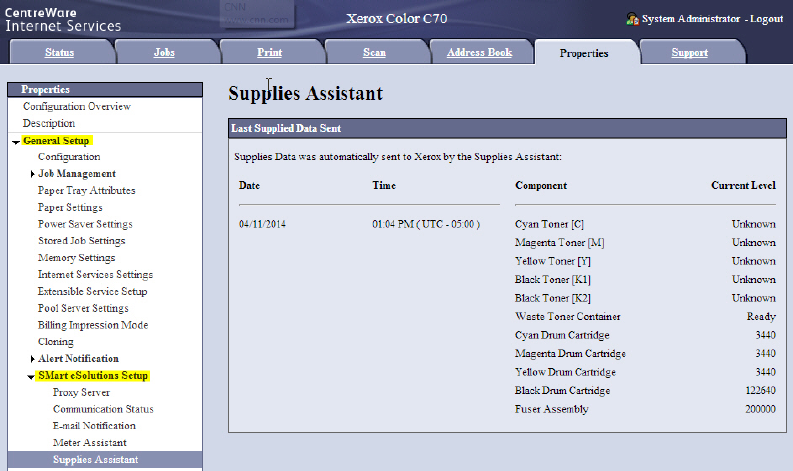This screenshot has height=471, width=793.
Task: Click the Cyan Toner [C] row
Action: [645, 224]
